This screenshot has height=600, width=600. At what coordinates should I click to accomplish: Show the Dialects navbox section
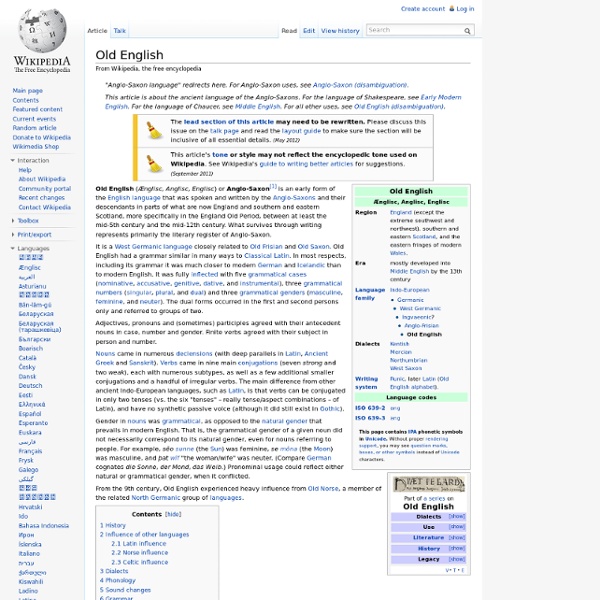coord(457,517)
